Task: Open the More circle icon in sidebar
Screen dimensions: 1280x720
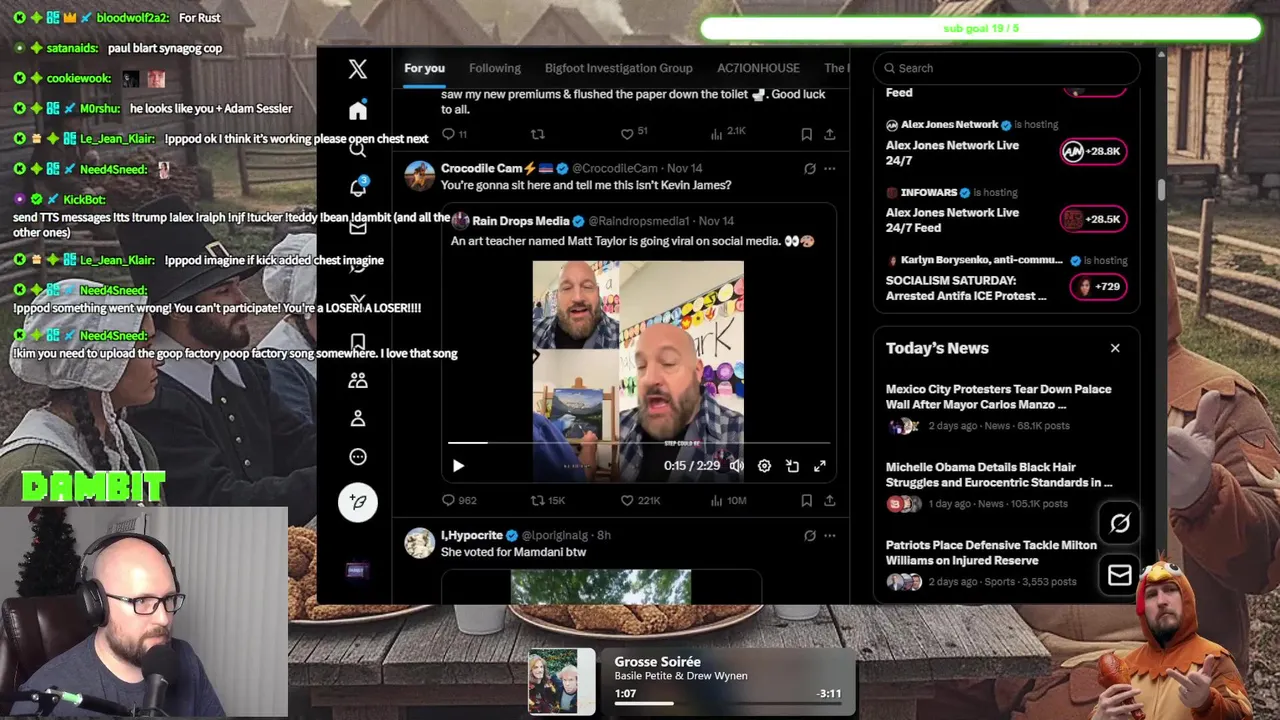Action: click(358, 457)
